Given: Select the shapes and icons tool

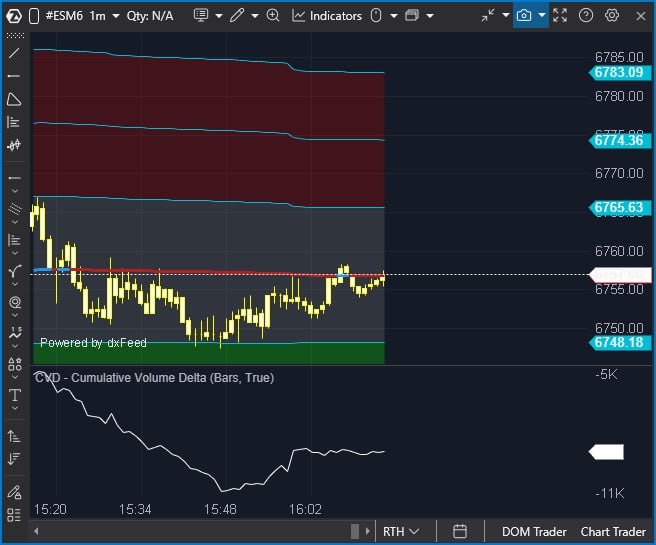Looking at the screenshot, I should [15, 364].
